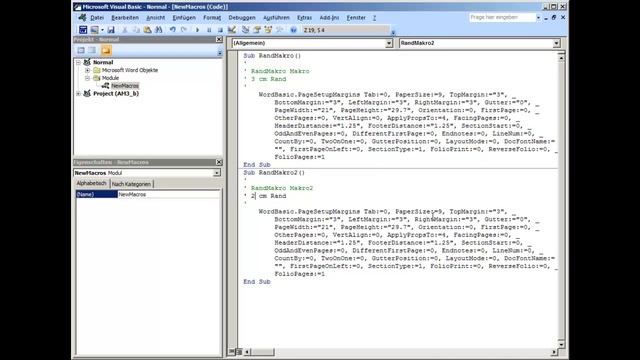This screenshot has height=360, width=640.
Task: Open the Frage hier eingeben dropdown arrow
Action: [538, 18]
